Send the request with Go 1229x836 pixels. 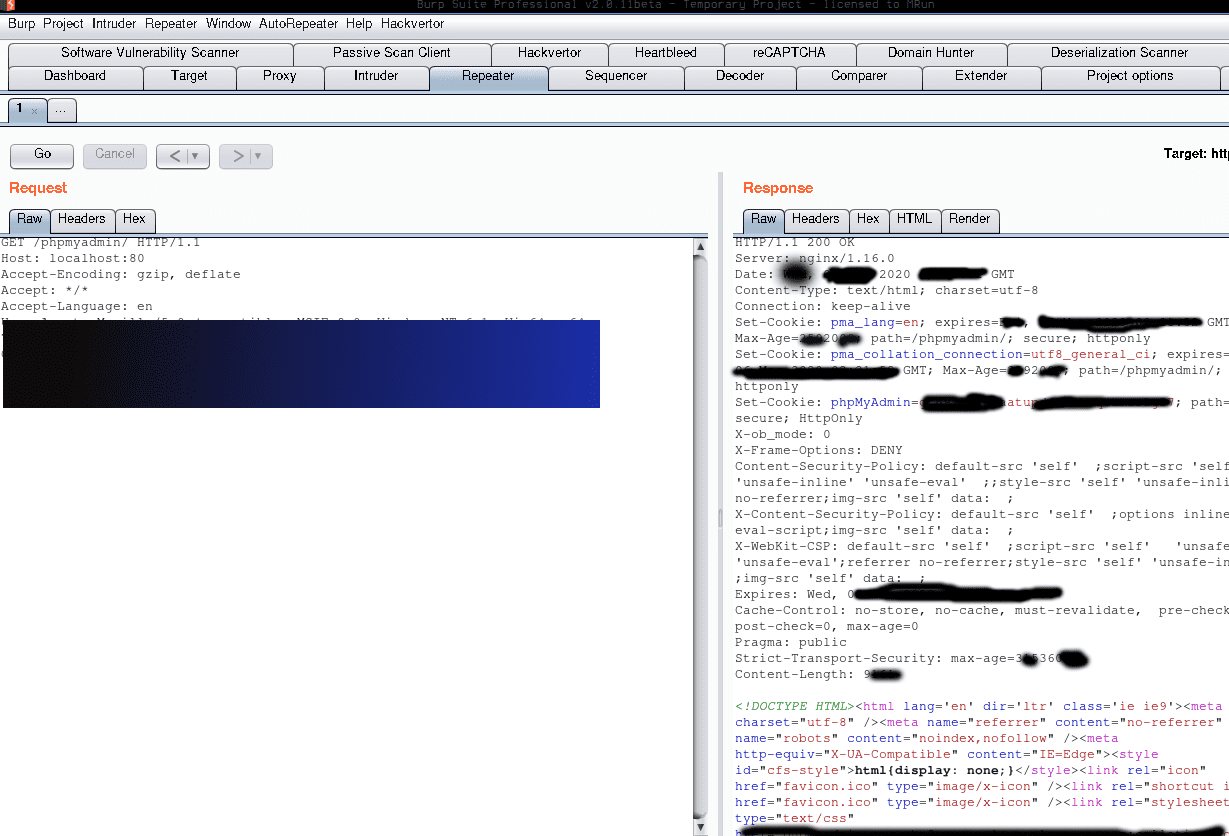click(42, 154)
